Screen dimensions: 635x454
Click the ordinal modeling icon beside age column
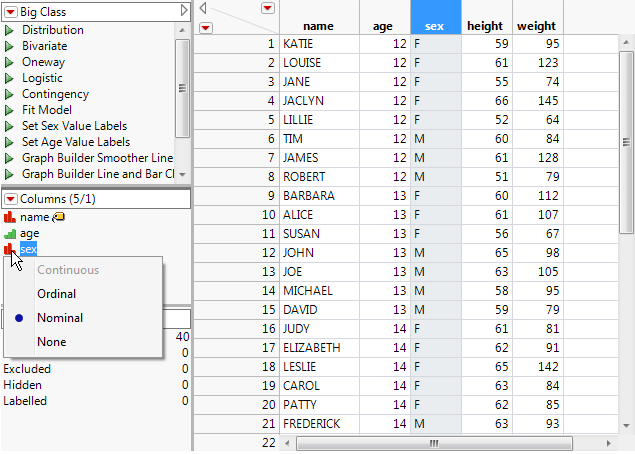10,234
